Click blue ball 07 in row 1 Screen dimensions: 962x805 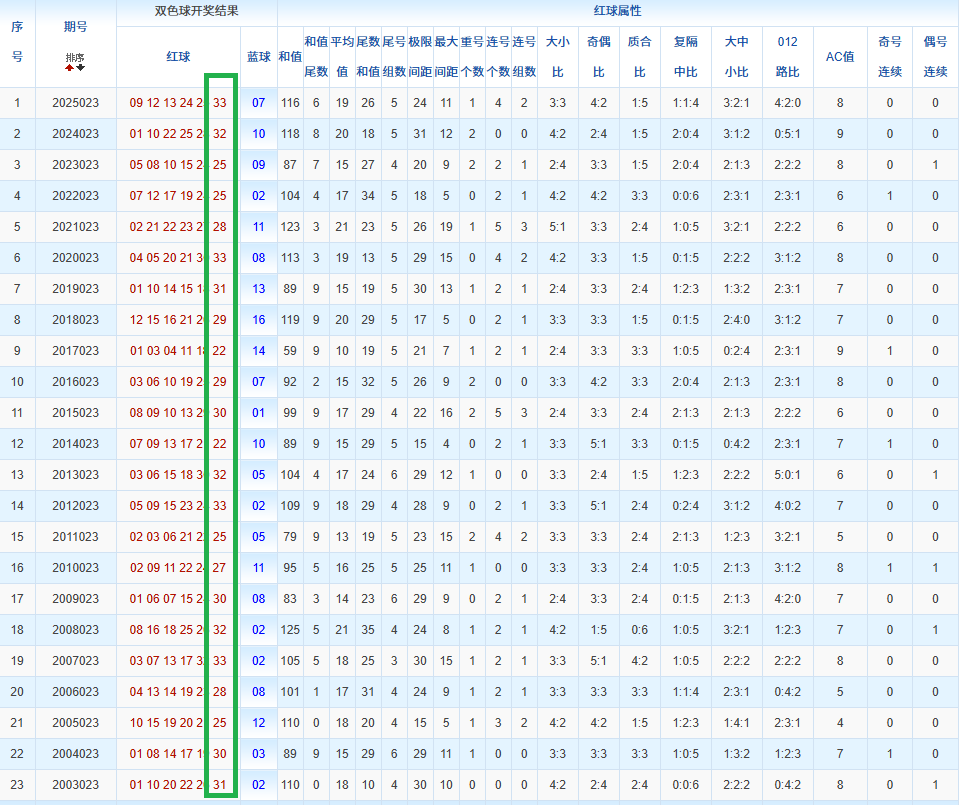[x=258, y=103]
